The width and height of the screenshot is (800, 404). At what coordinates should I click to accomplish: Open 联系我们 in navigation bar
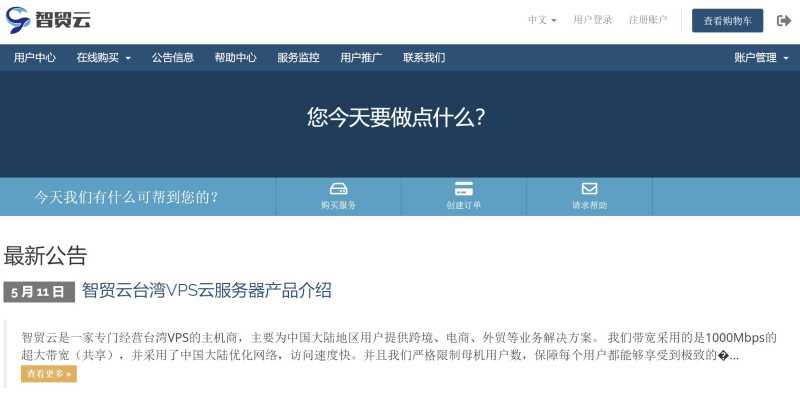pos(424,58)
